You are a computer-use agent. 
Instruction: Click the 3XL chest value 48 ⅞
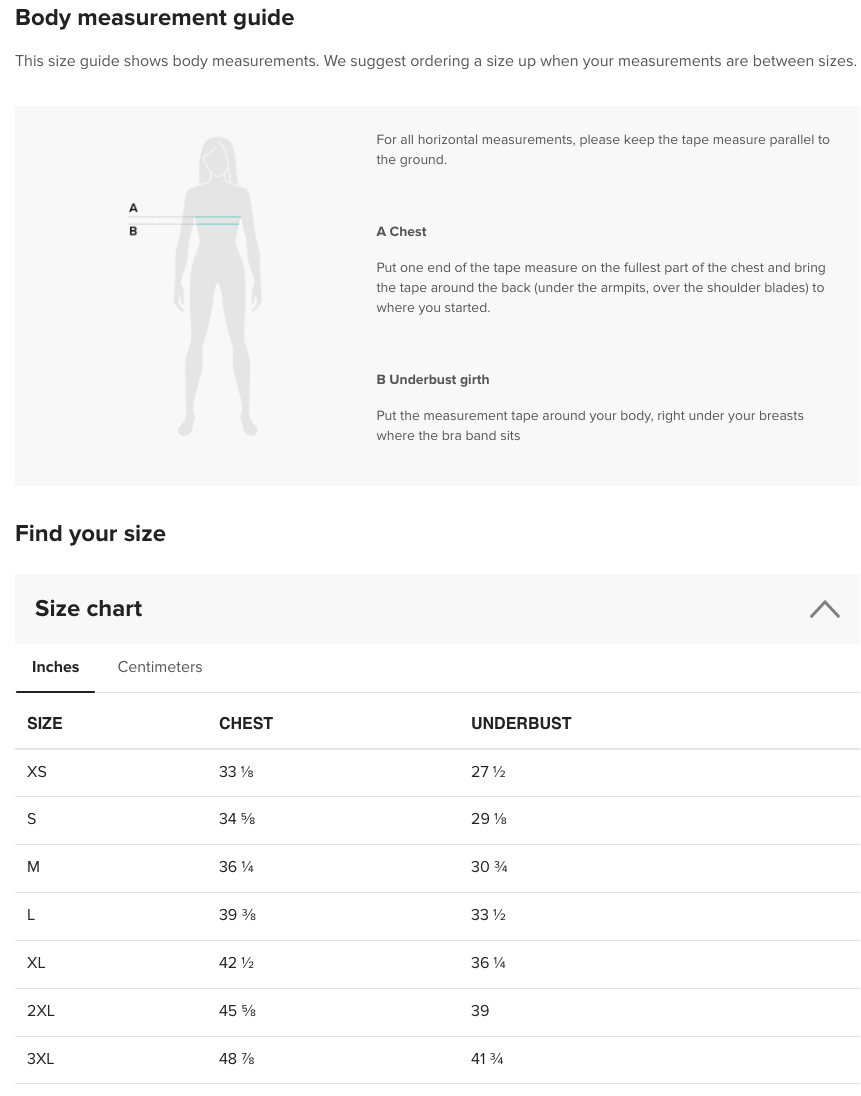coord(237,1059)
